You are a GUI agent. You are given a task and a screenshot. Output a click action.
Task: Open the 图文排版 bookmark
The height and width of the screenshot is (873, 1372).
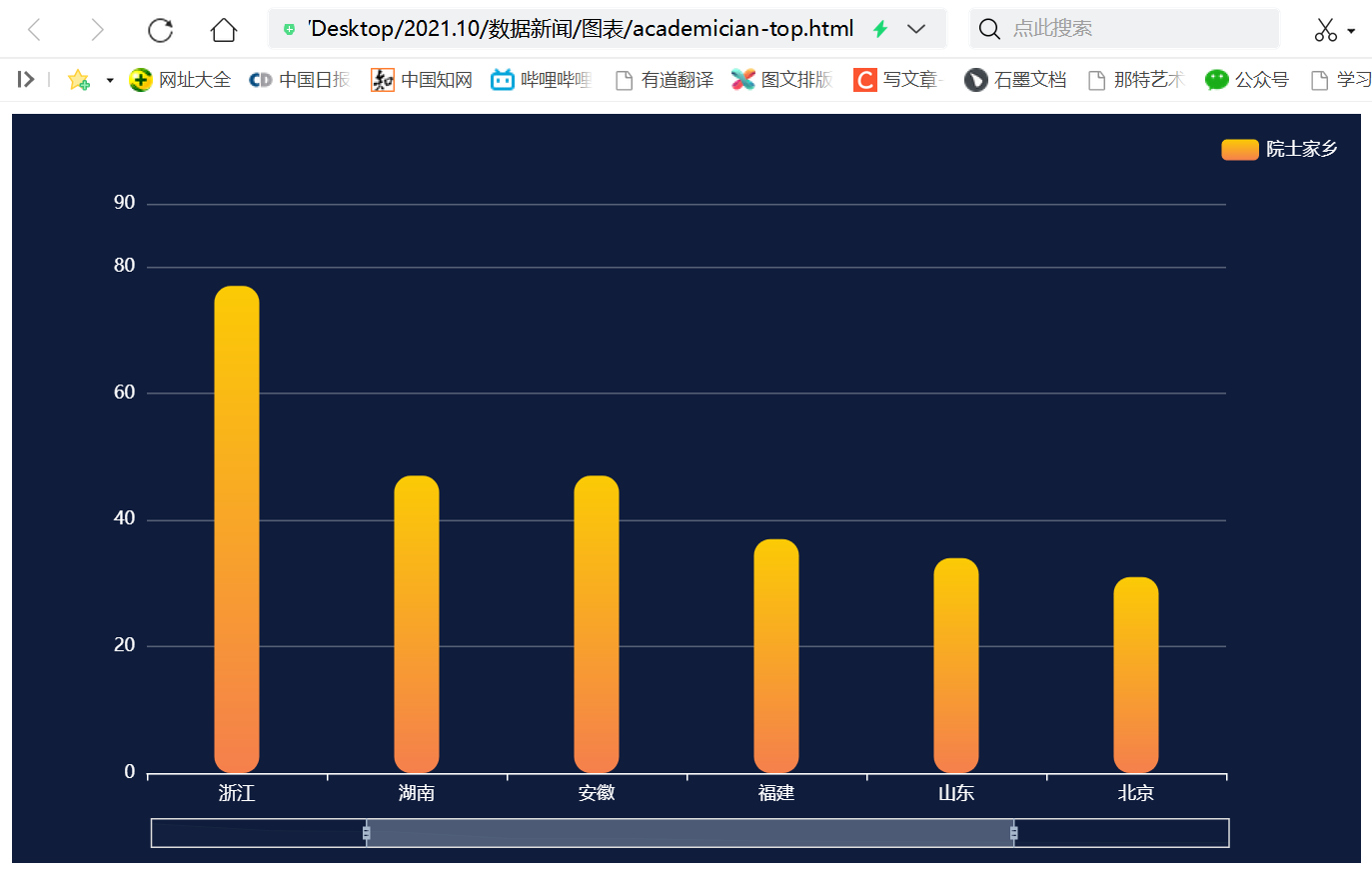[x=782, y=80]
